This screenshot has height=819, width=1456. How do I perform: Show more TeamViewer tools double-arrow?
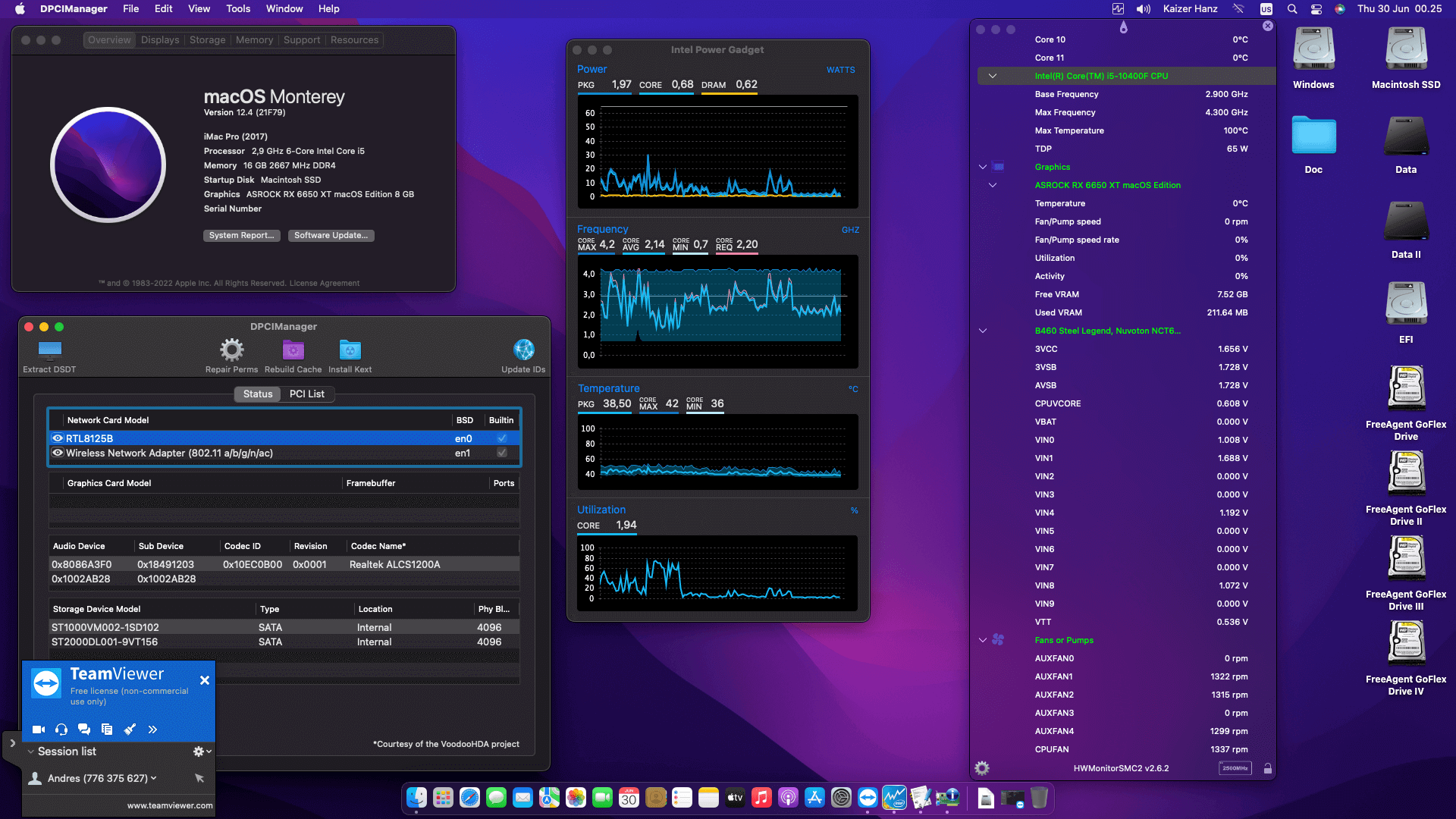pyautogui.click(x=152, y=730)
